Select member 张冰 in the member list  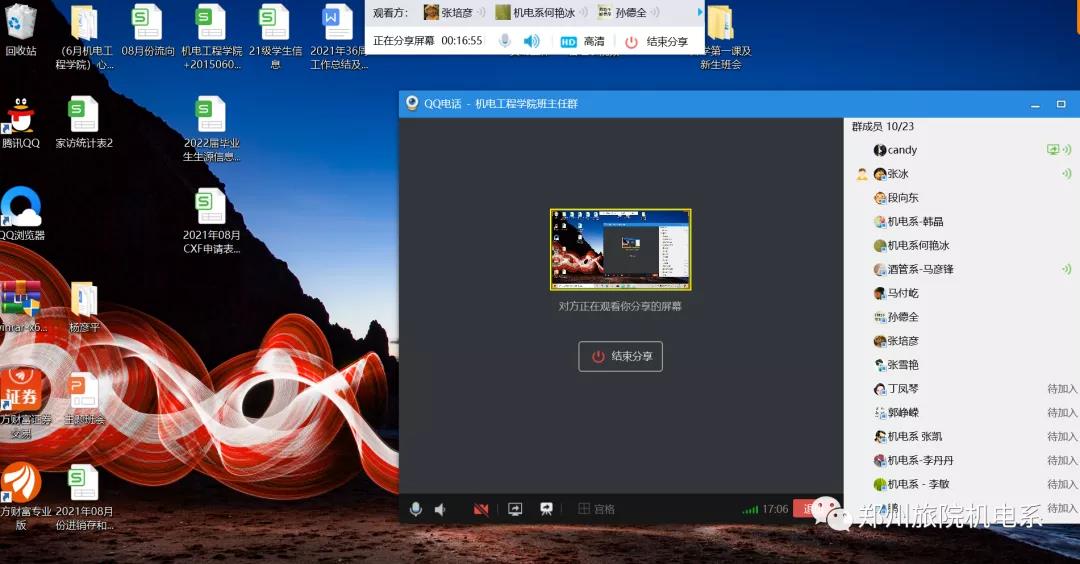897,174
